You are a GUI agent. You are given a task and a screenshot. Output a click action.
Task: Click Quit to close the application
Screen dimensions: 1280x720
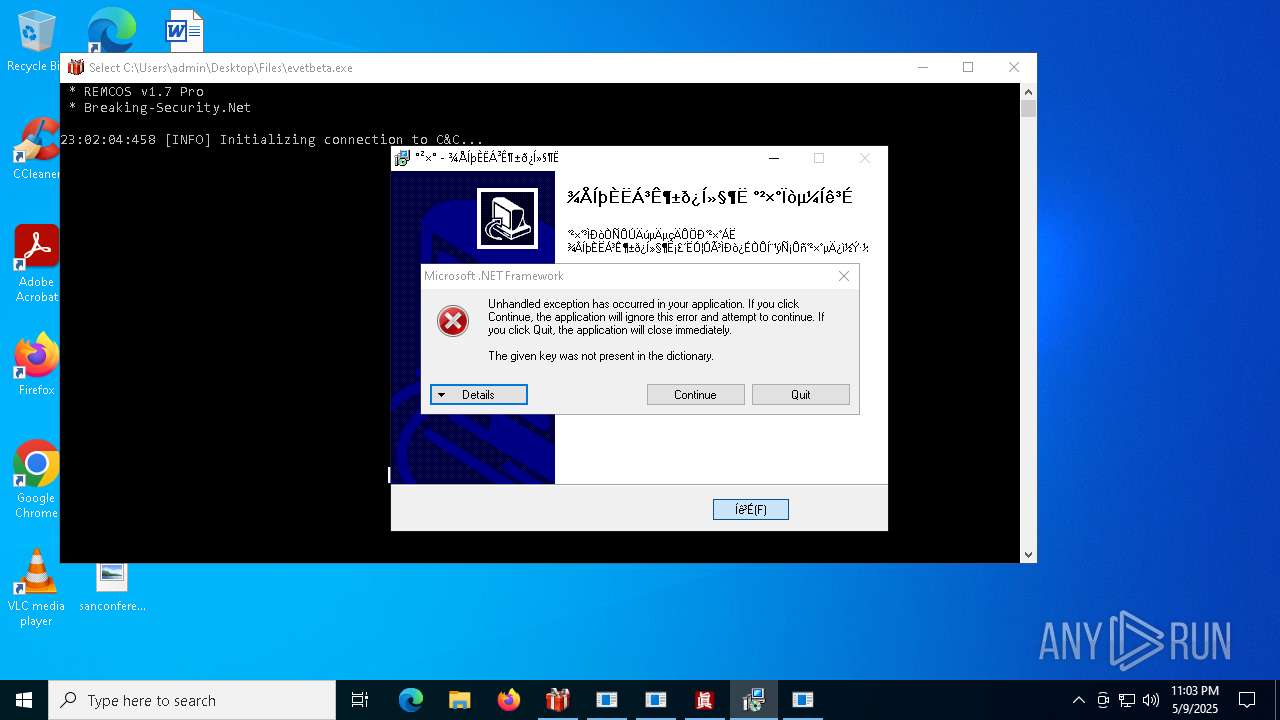pos(801,395)
